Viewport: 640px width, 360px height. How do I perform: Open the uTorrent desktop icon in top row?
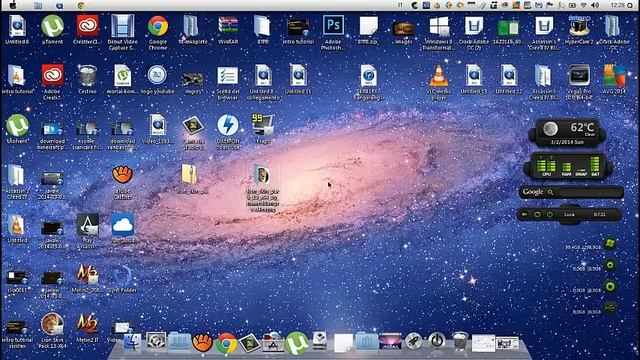click(52, 26)
